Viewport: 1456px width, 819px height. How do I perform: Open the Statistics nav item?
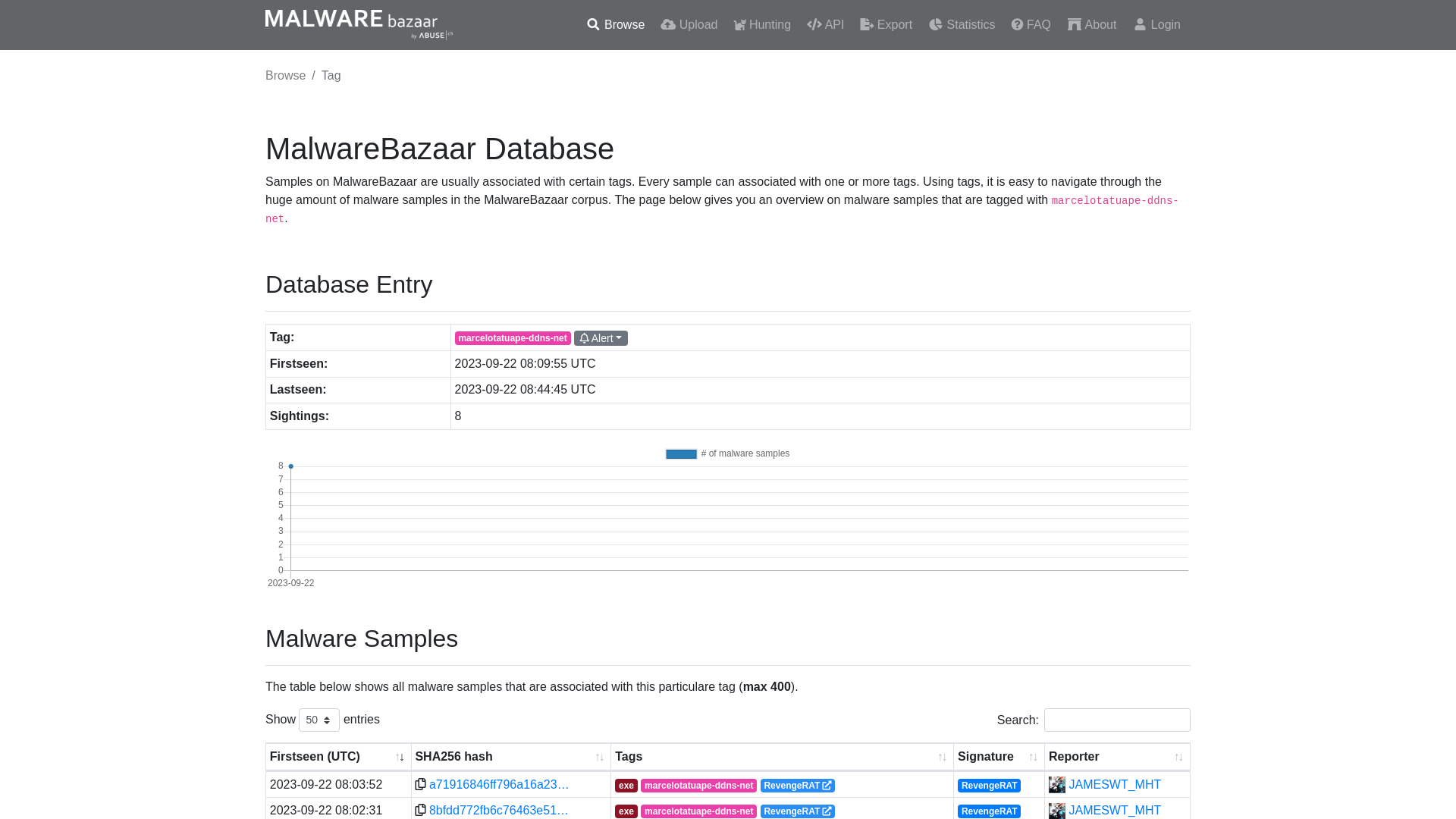pos(962,25)
